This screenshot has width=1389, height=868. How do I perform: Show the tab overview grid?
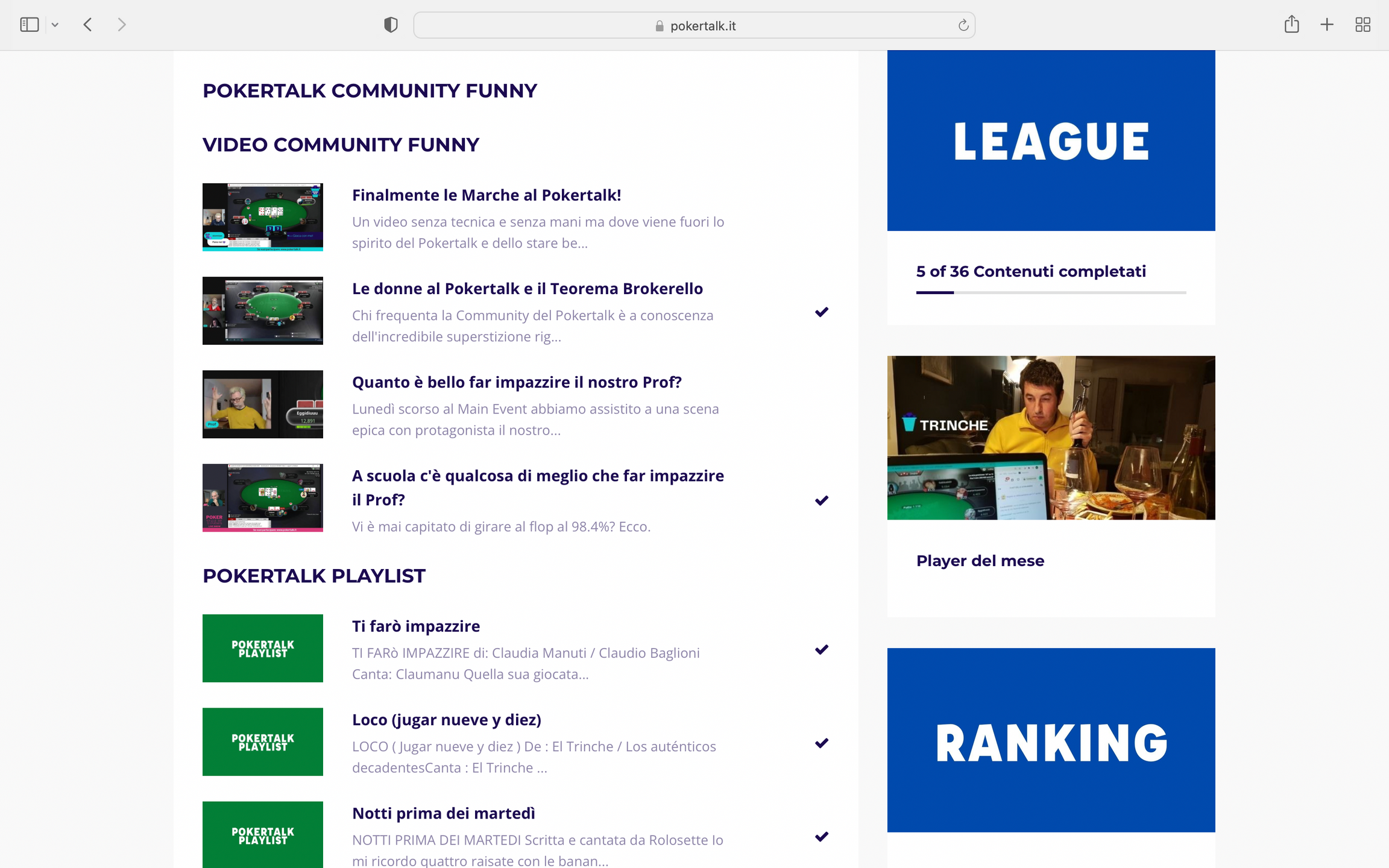(x=1362, y=25)
